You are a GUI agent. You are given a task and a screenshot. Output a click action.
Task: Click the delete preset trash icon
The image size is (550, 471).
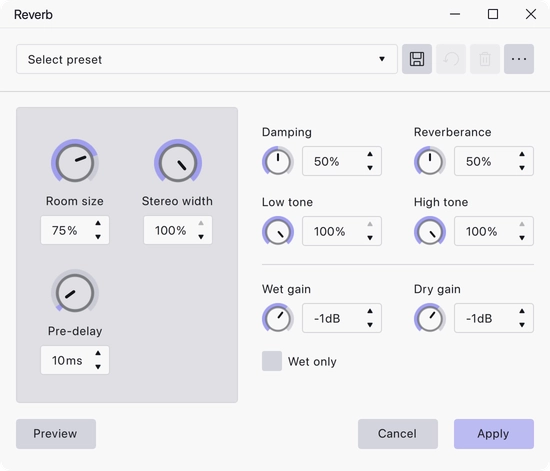(485, 59)
